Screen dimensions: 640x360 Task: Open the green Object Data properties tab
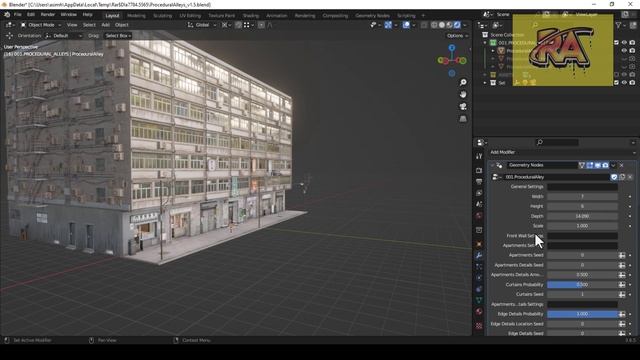point(479,300)
